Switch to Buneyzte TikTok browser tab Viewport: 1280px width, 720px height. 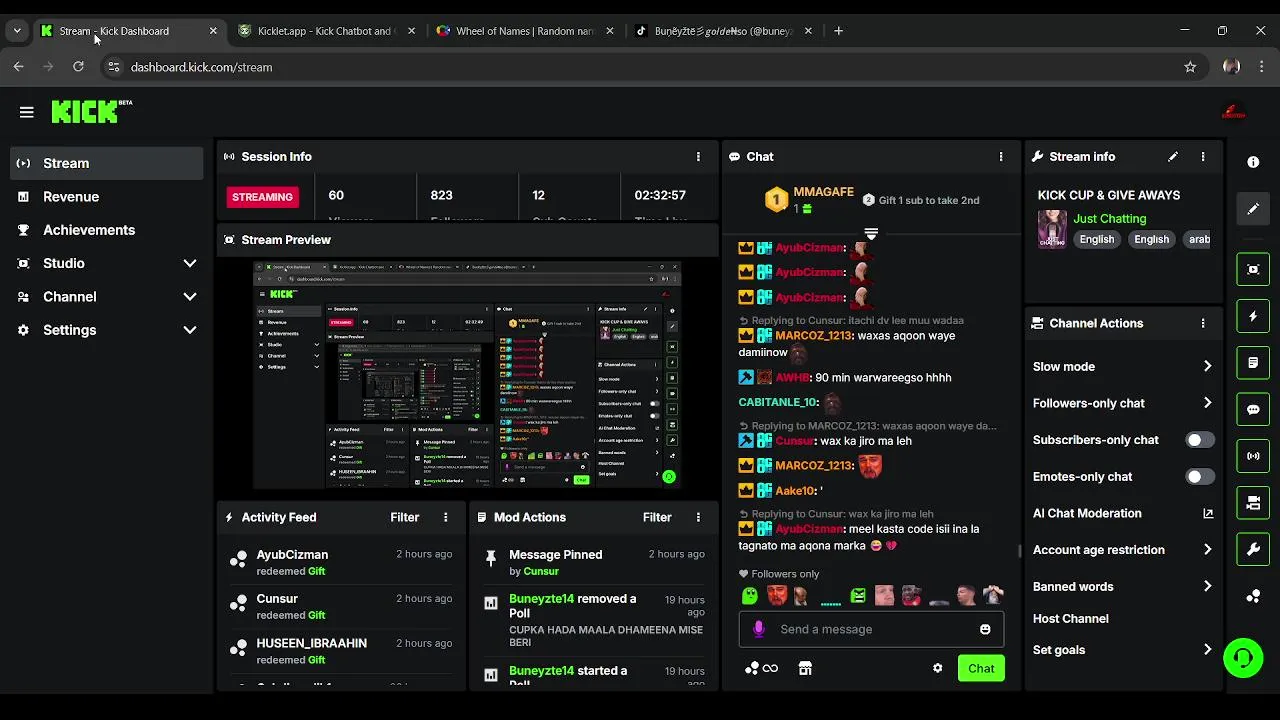pyautogui.click(x=723, y=31)
